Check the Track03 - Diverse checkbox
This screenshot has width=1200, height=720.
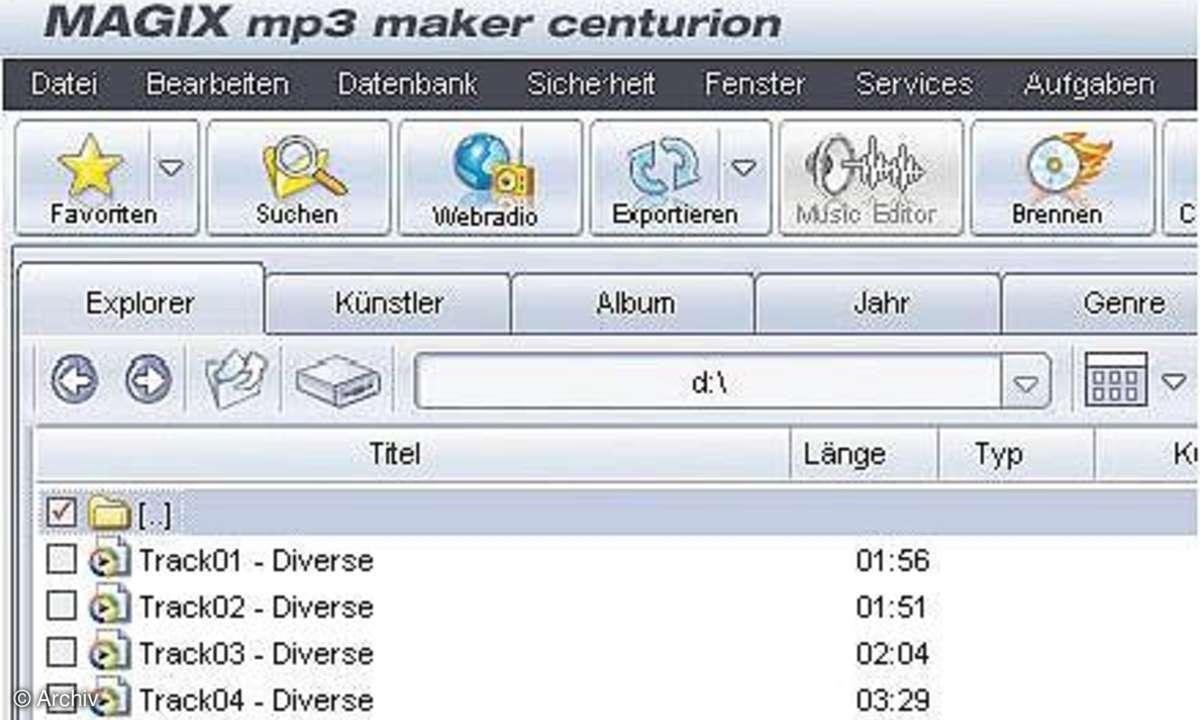(x=62, y=653)
